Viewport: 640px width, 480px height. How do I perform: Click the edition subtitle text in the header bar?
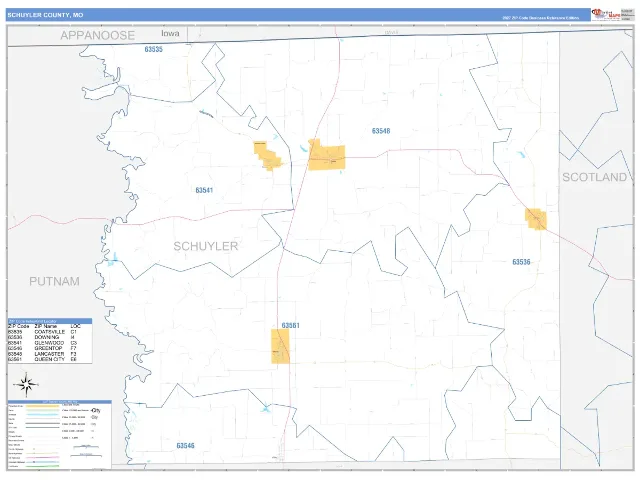click(540, 18)
